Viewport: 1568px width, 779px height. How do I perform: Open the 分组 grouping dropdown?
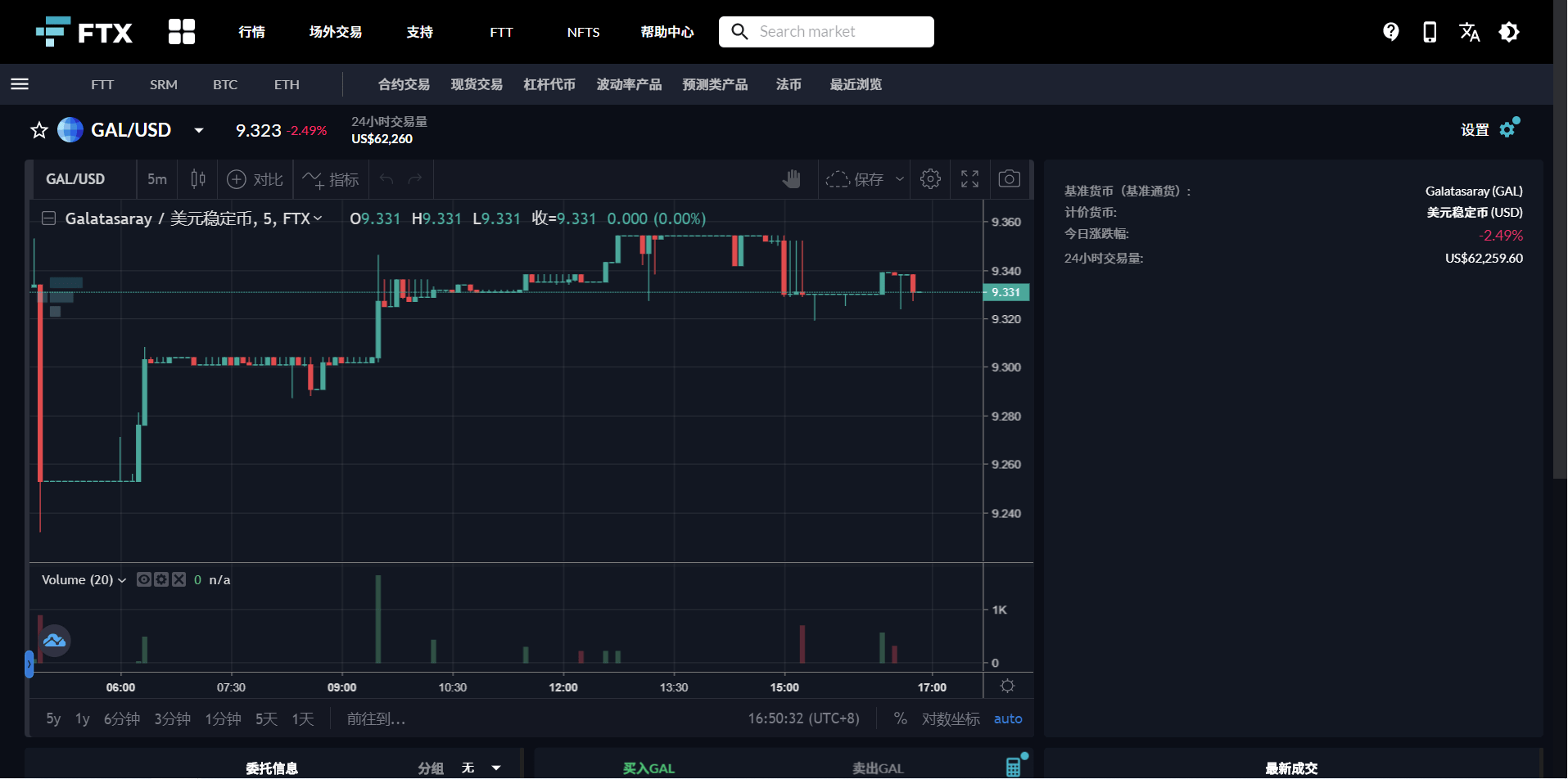(481, 768)
